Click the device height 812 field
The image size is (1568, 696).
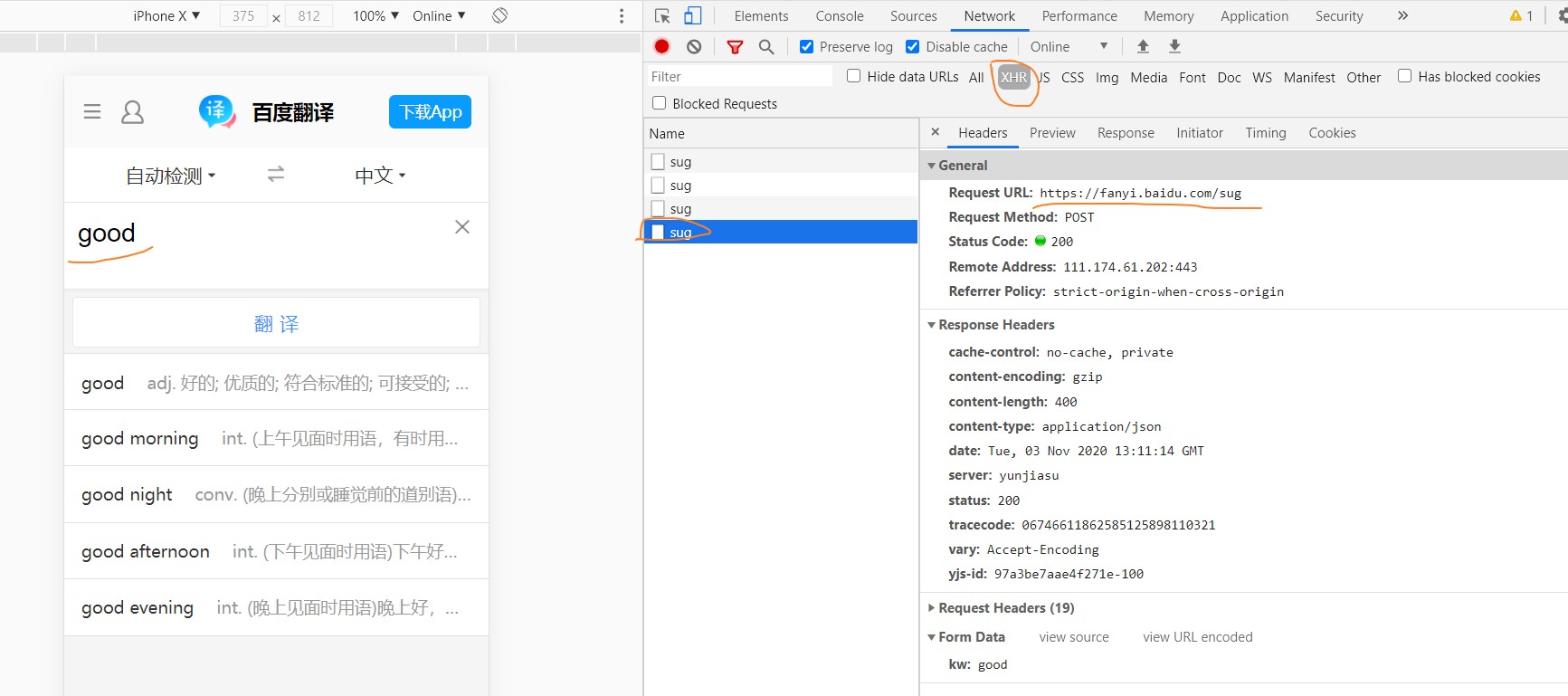click(x=309, y=15)
